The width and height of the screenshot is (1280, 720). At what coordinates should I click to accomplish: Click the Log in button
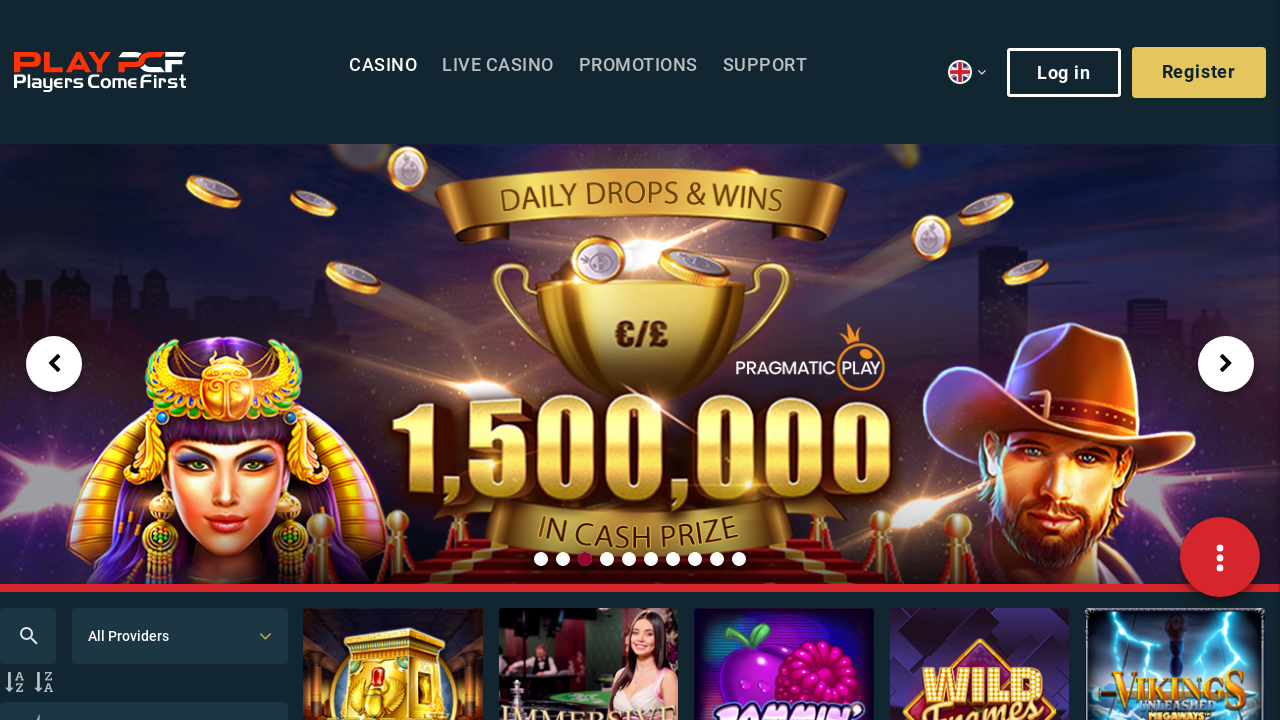pos(1064,72)
